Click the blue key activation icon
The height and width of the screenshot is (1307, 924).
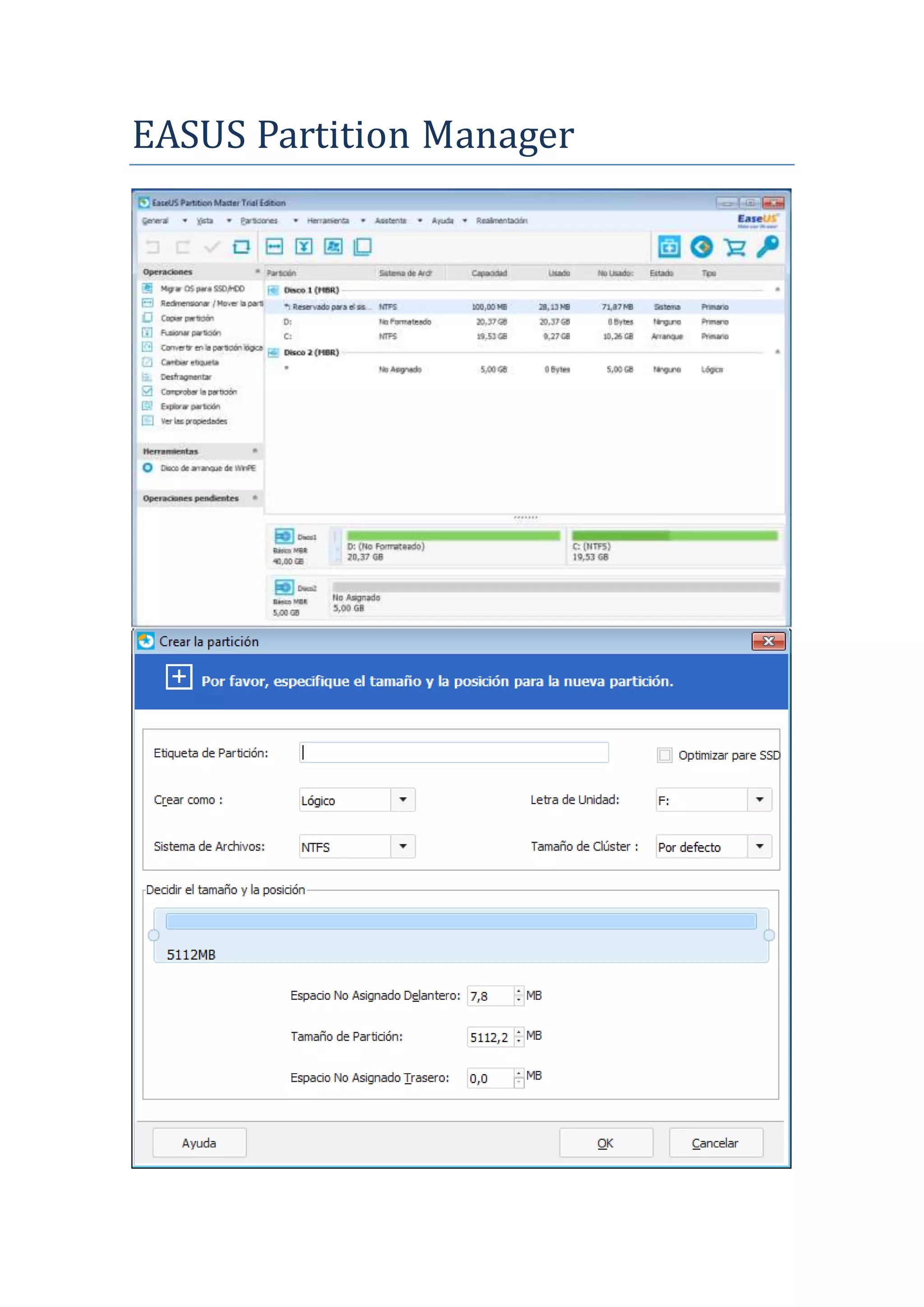coord(767,246)
